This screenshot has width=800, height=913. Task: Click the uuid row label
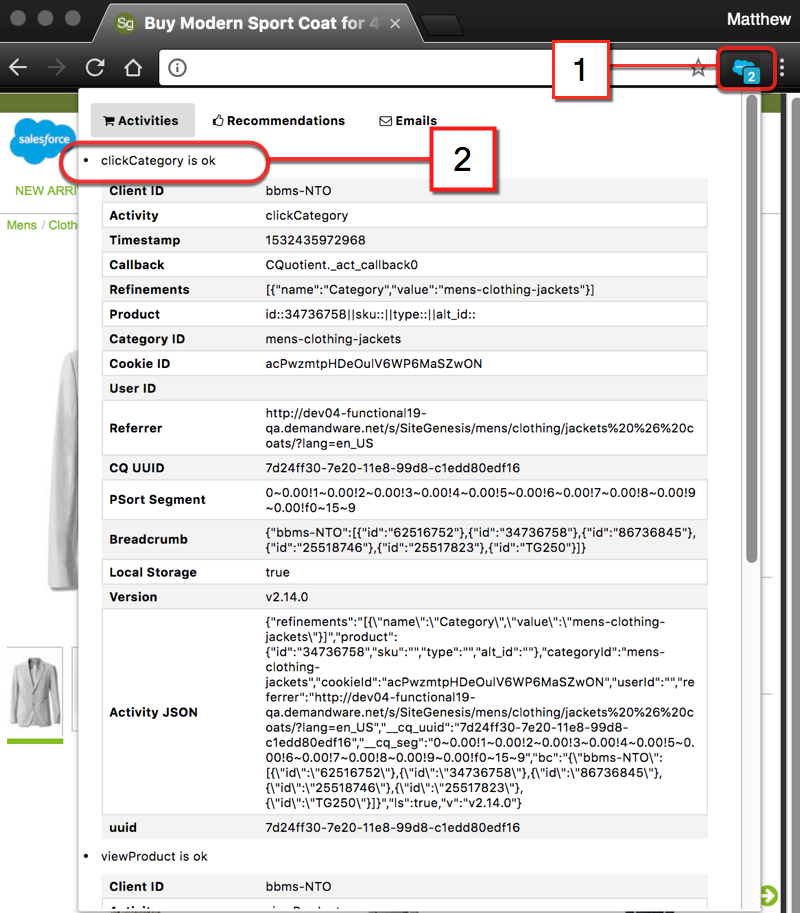tap(123, 827)
